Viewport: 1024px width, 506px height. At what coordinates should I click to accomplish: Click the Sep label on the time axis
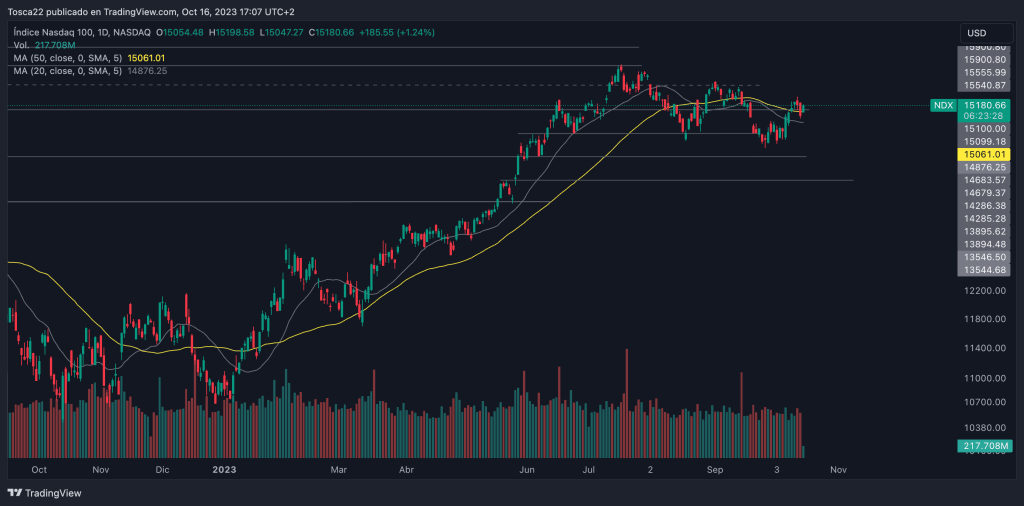(x=715, y=468)
